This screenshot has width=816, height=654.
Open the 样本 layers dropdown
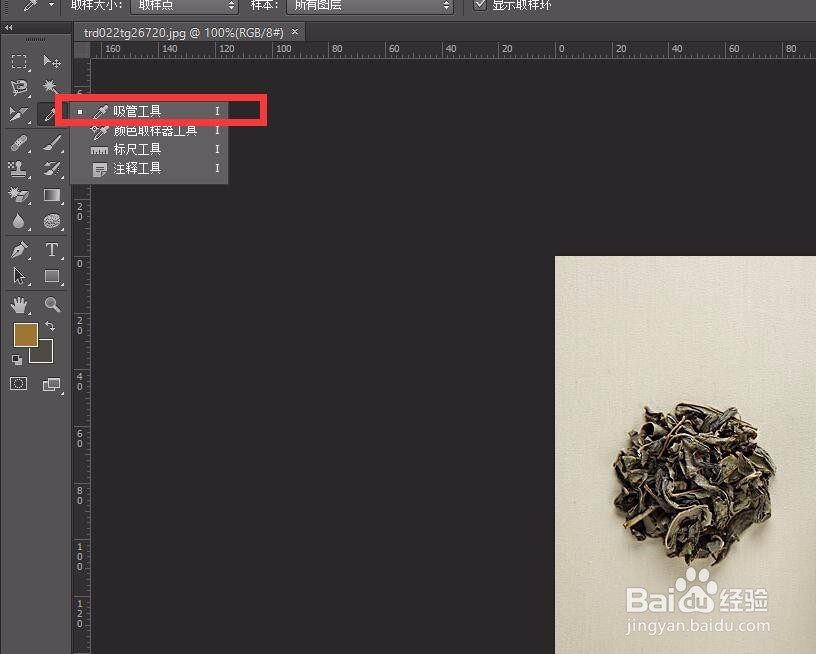point(370,6)
